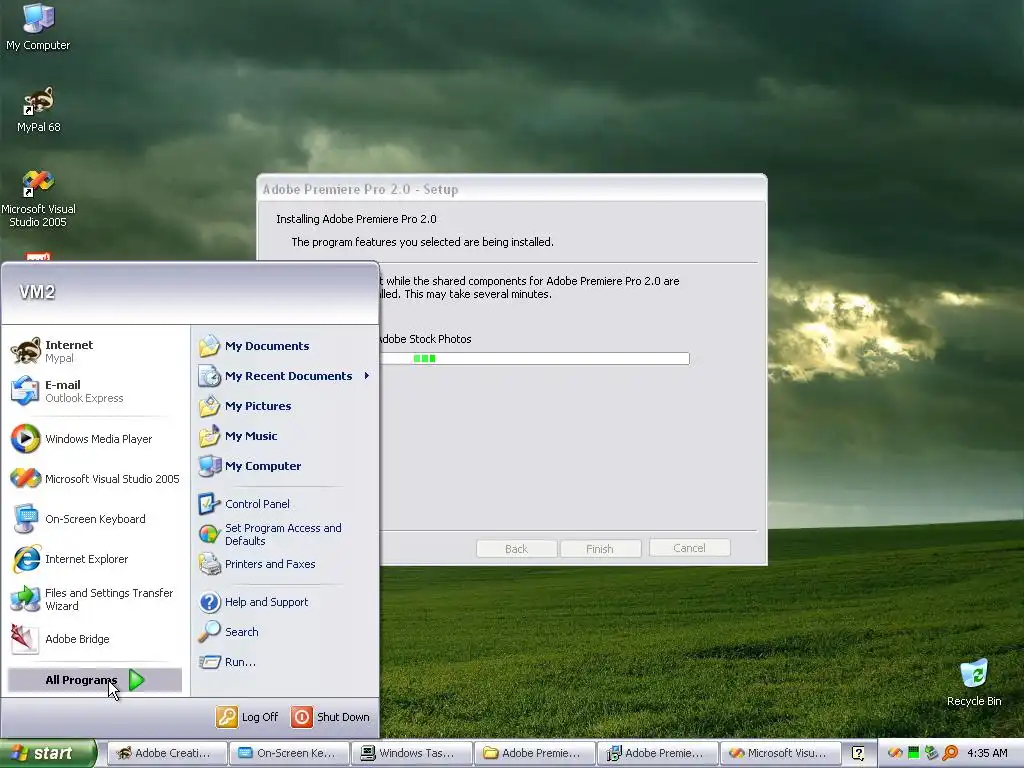The height and width of the screenshot is (768, 1024).
Task: Open Printers and Faxes
Action: (285, 564)
